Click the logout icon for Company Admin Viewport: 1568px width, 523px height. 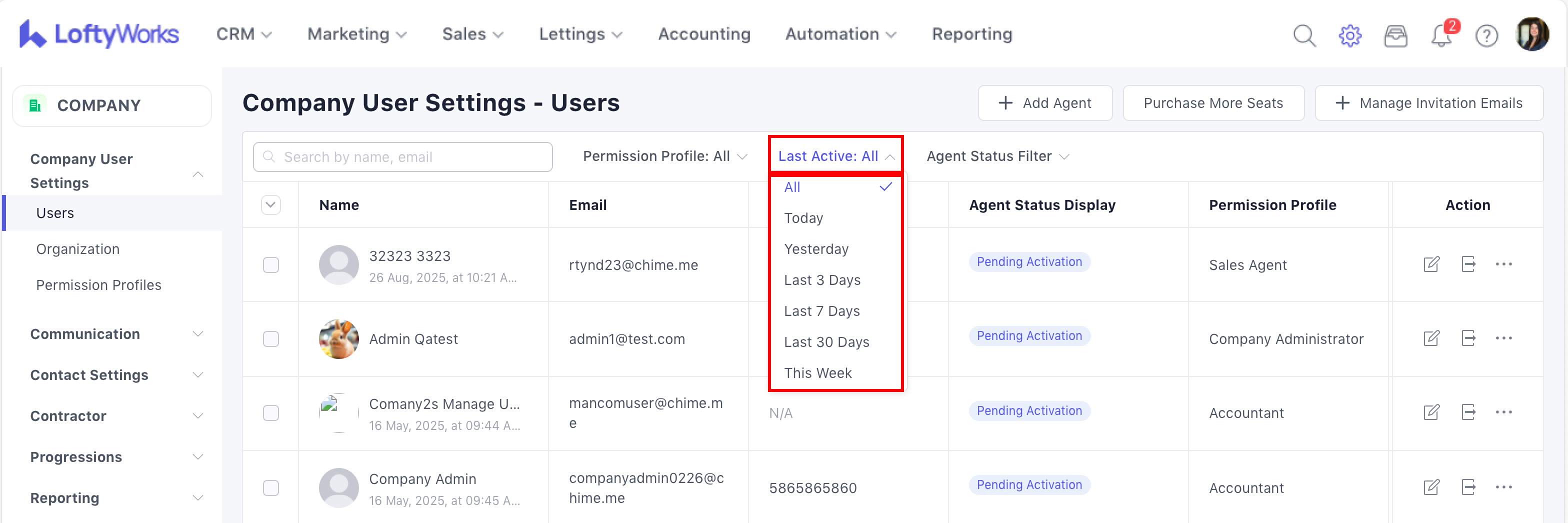(x=1468, y=487)
